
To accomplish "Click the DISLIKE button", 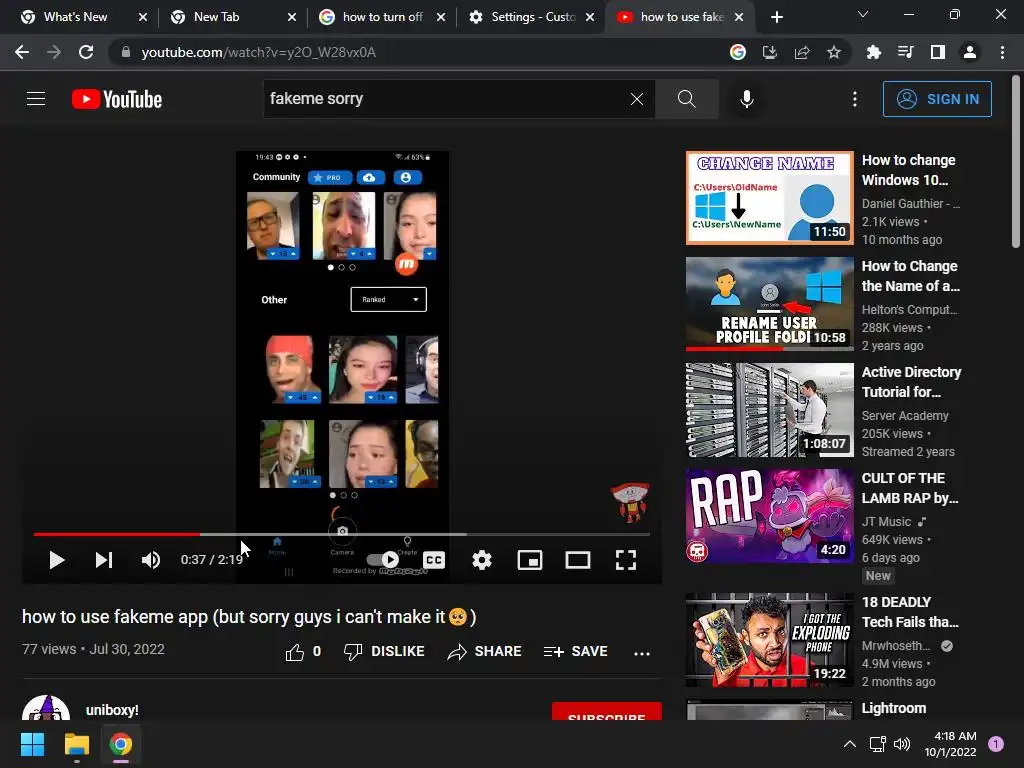I will point(384,652).
